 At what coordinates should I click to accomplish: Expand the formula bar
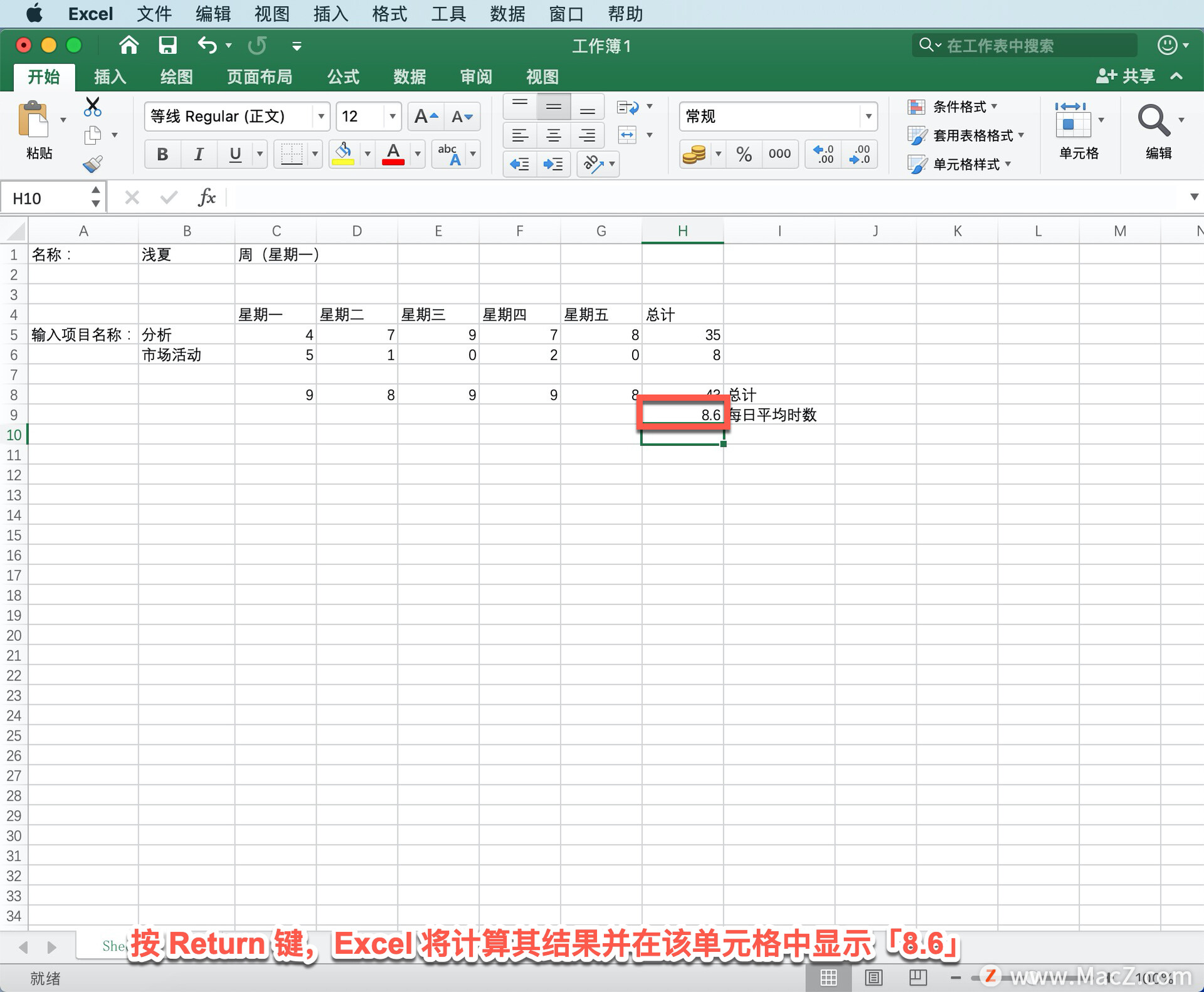click(x=1194, y=197)
